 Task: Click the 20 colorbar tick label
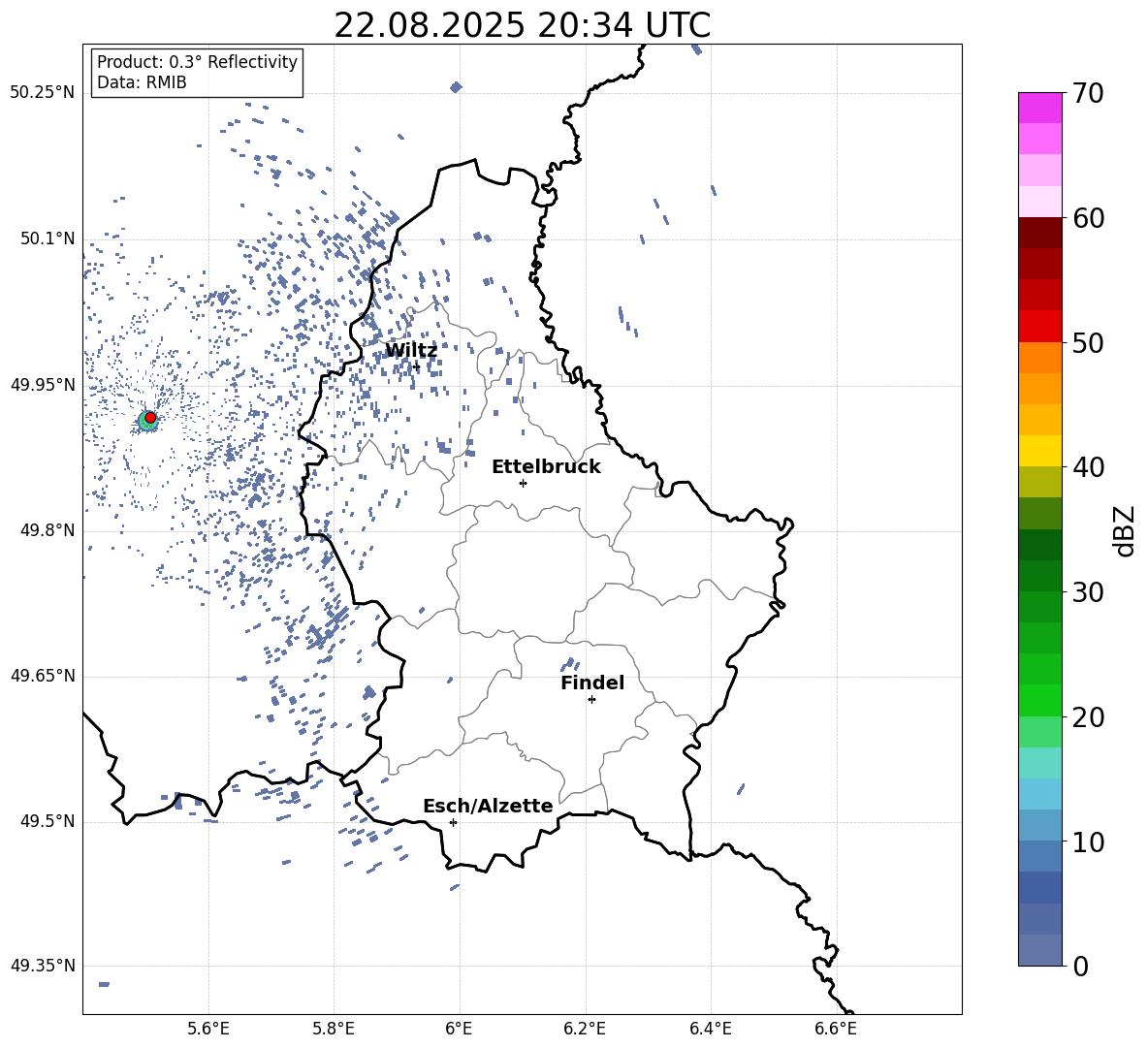pos(1088,717)
